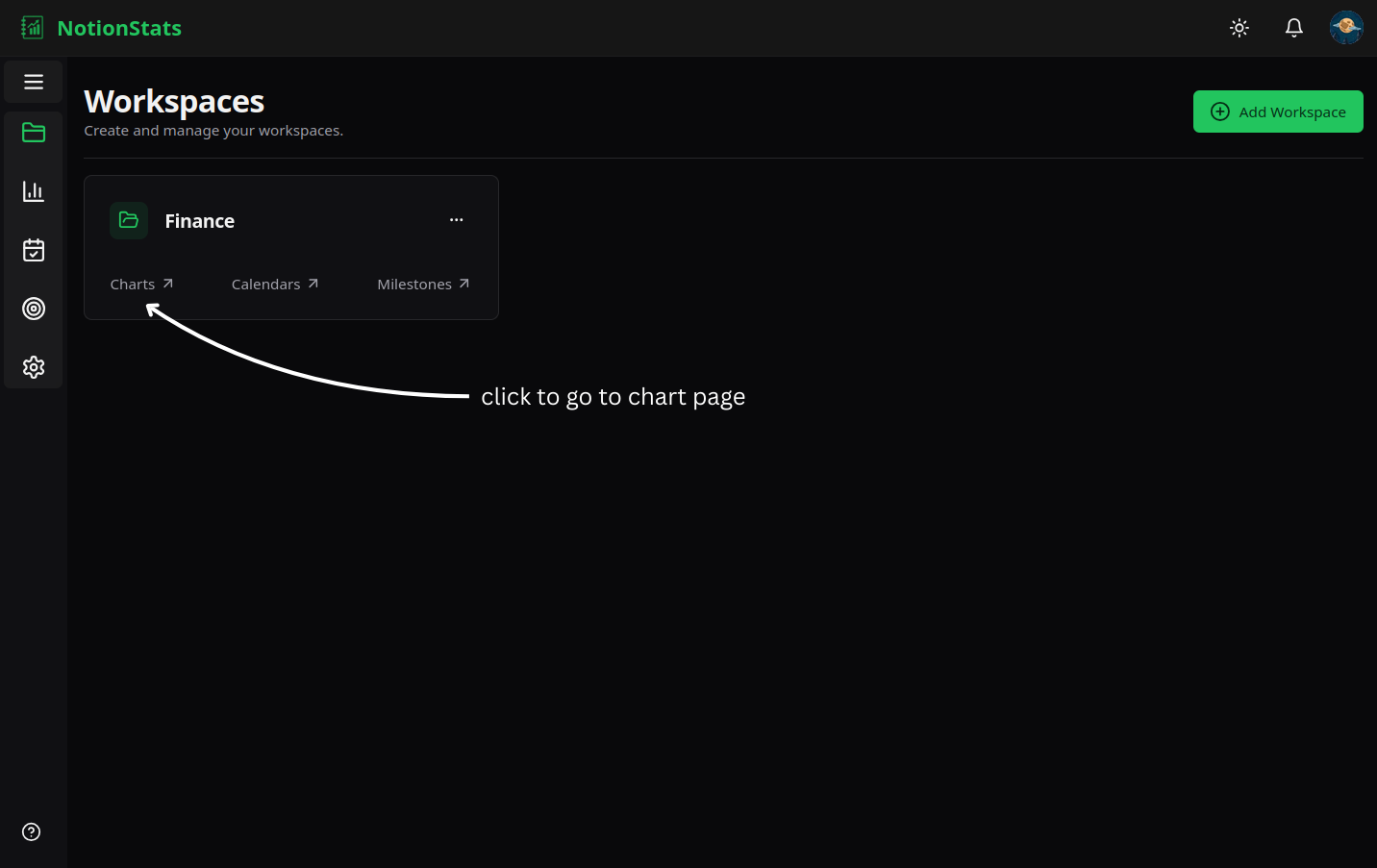Open the Milestones link in the Finance card
Image resolution: width=1377 pixels, height=868 pixels.
(x=423, y=285)
